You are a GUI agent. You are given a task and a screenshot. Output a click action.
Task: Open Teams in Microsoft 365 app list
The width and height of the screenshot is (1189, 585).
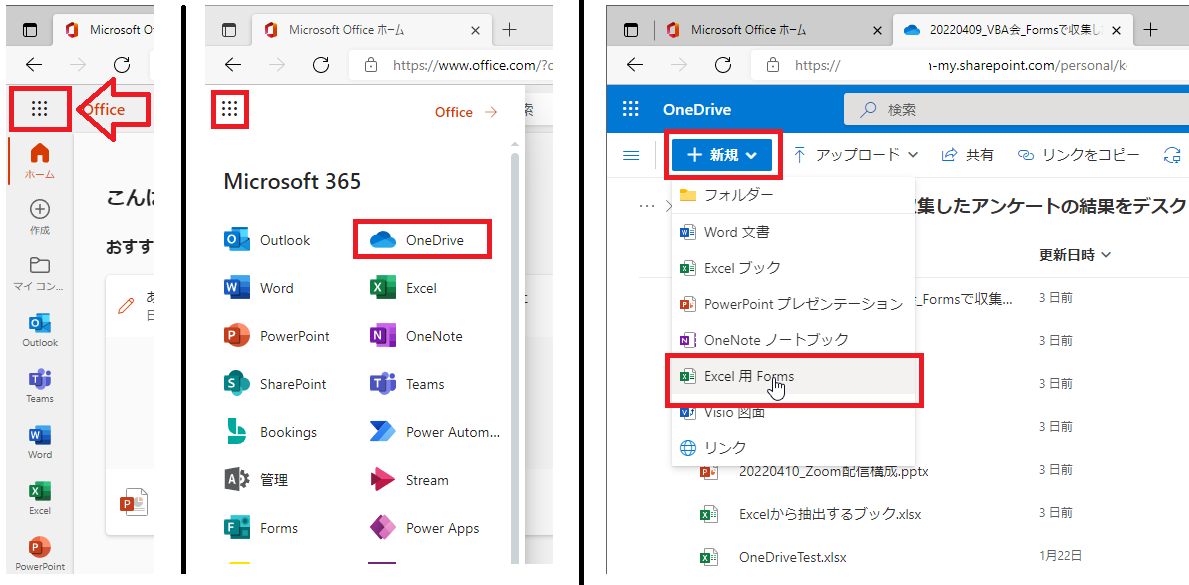point(407,384)
